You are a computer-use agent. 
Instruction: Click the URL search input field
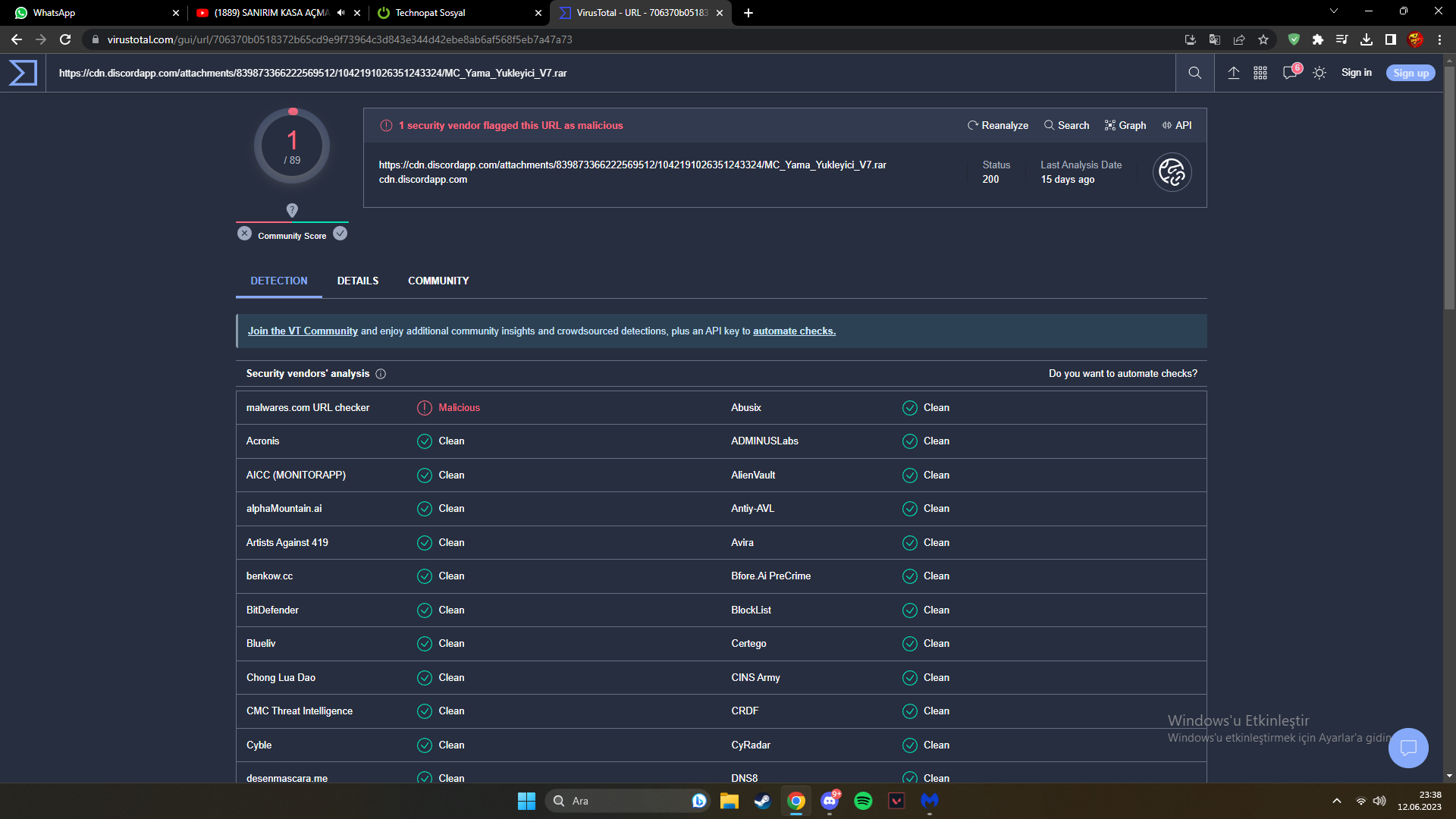pos(607,73)
